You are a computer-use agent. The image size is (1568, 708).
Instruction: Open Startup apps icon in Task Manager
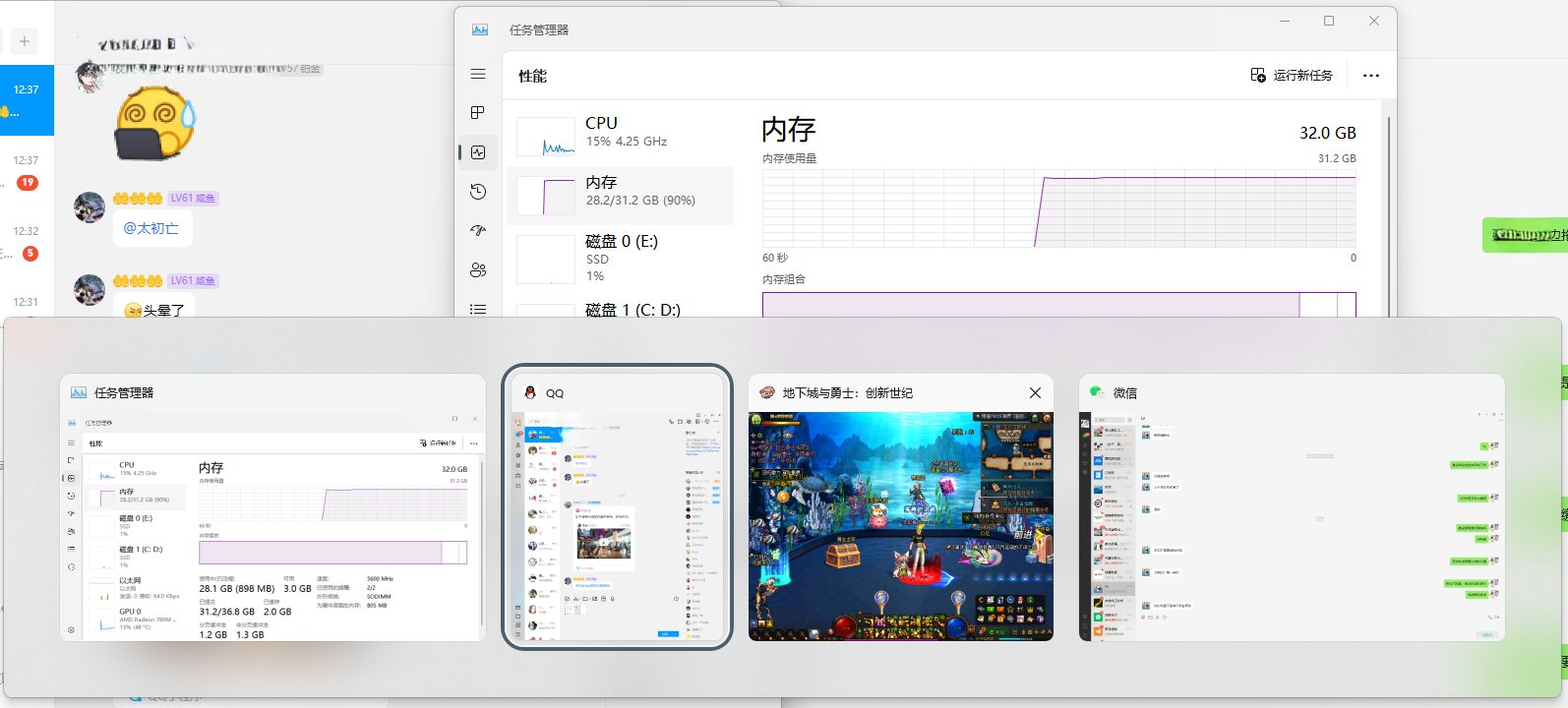coord(478,231)
